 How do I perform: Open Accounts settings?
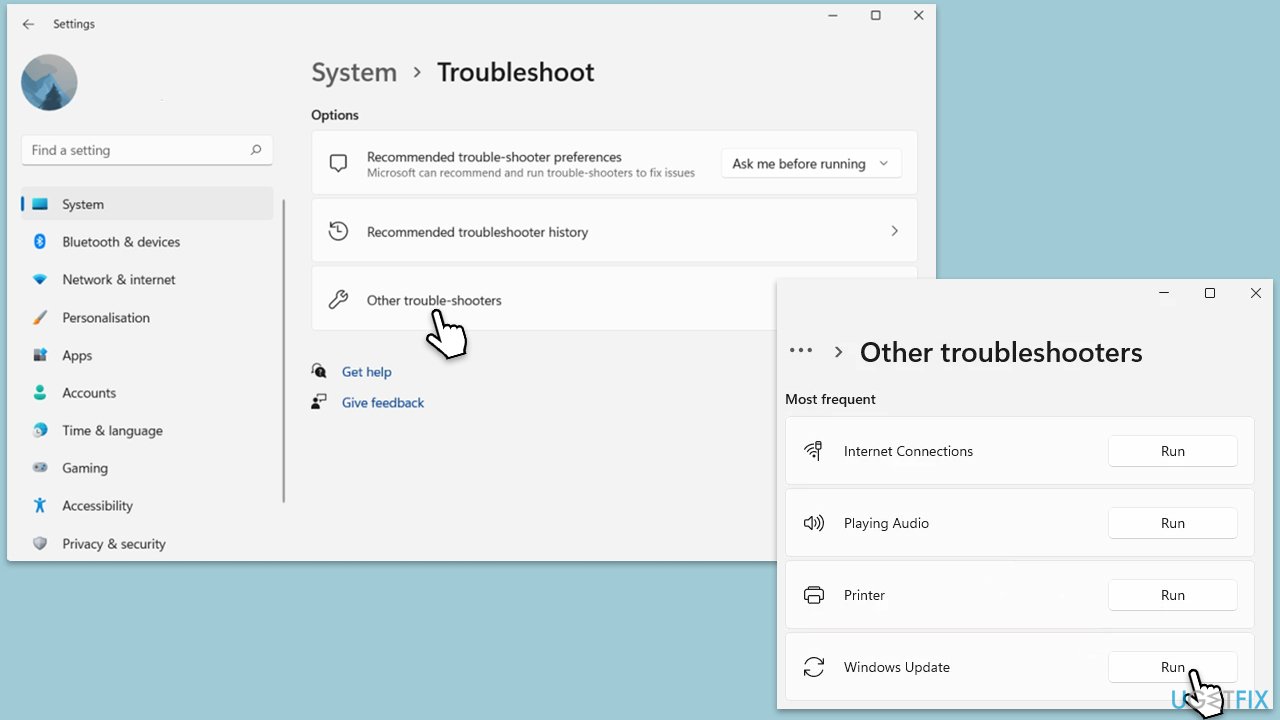(147, 393)
